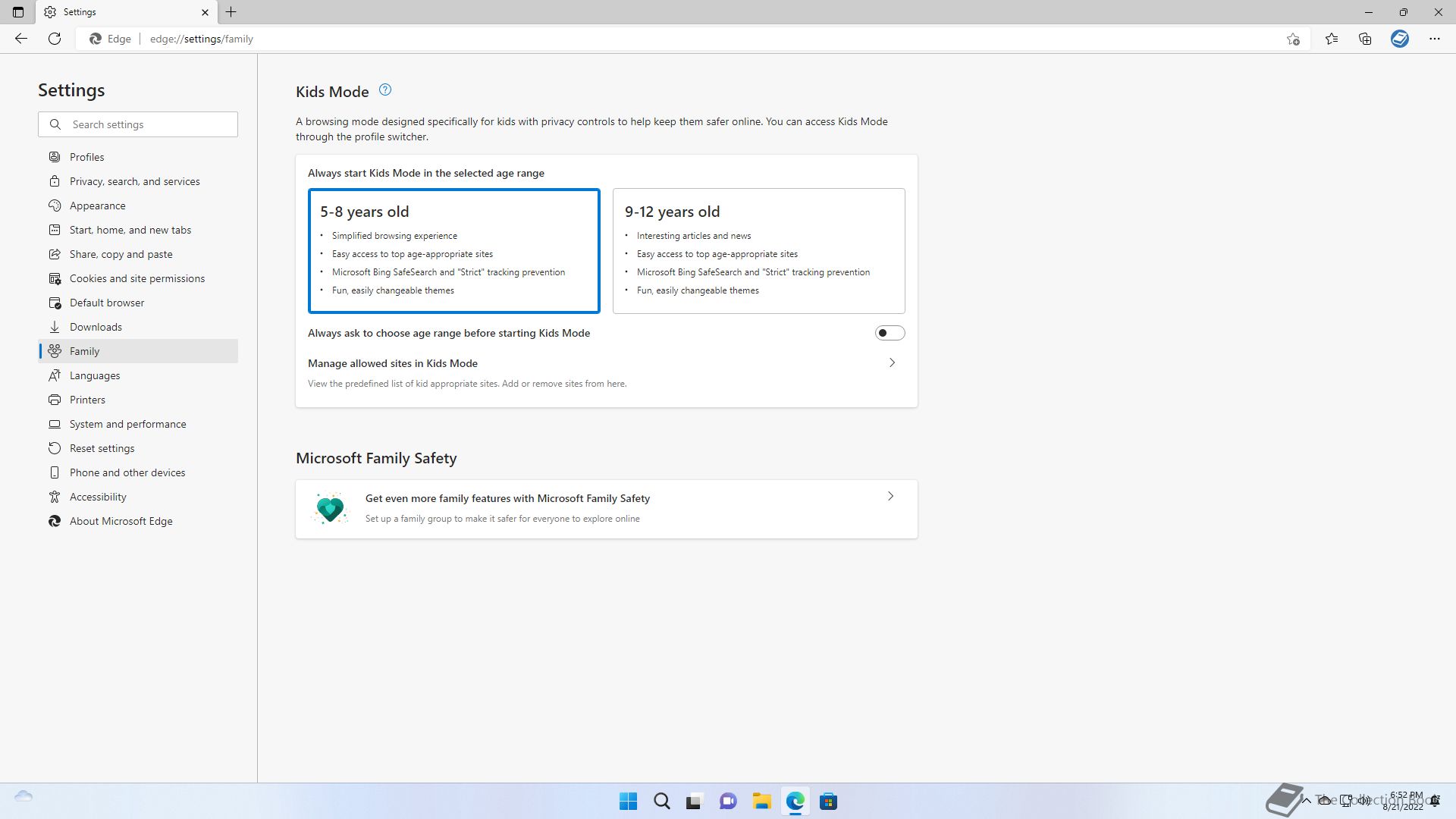Image resolution: width=1456 pixels, height=819 pixels.
Task: Toggle Always ask to choose age range
Action: pyautogui.click(x=890, y=333)
